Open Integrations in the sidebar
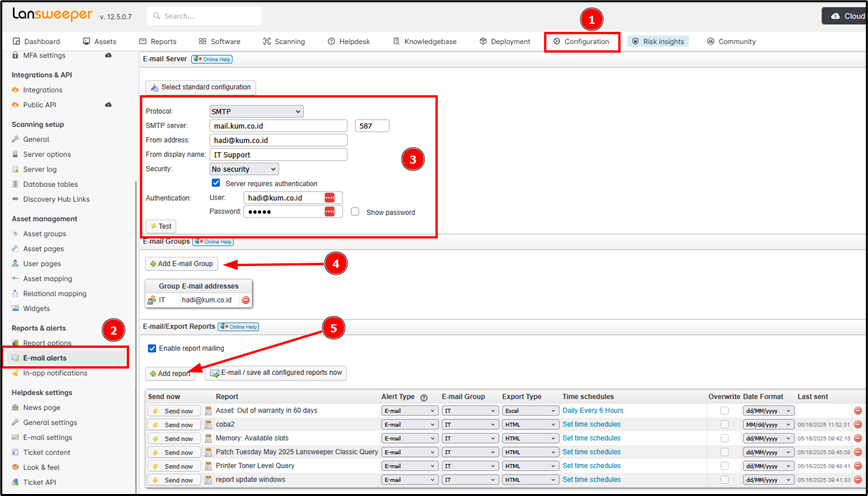Screen dimensions: 868x496 coord(43,90)
